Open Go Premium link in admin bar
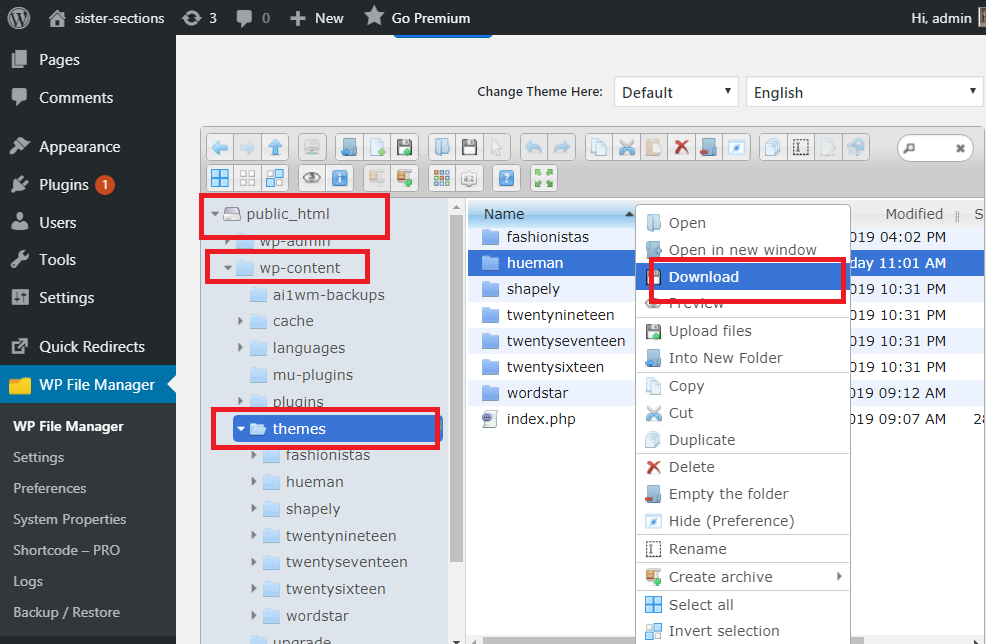 417,18
